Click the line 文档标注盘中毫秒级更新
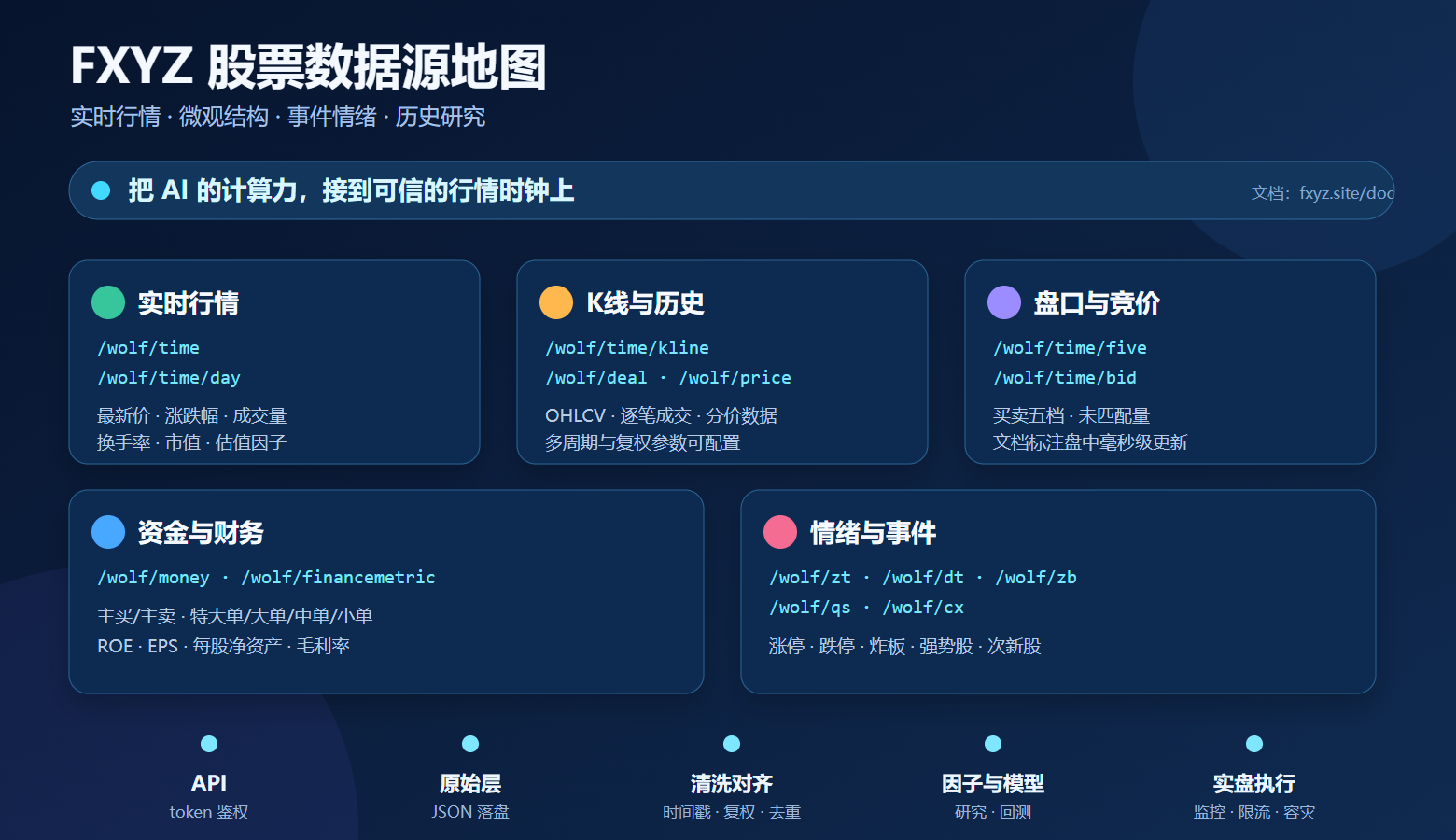 [x=1090, y=442]
